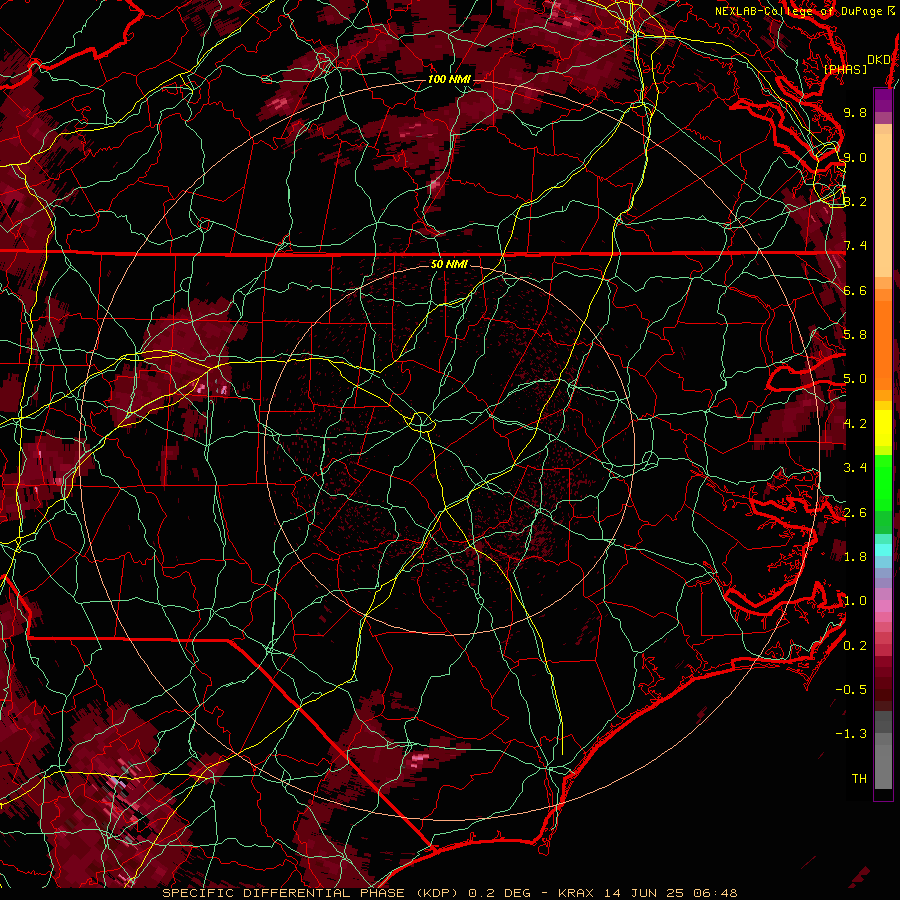Click the 100 NMI range ring label
Image resolution: width=900 pixels, height=900 pixels.
pyautogui.click(x=448, y=79)
